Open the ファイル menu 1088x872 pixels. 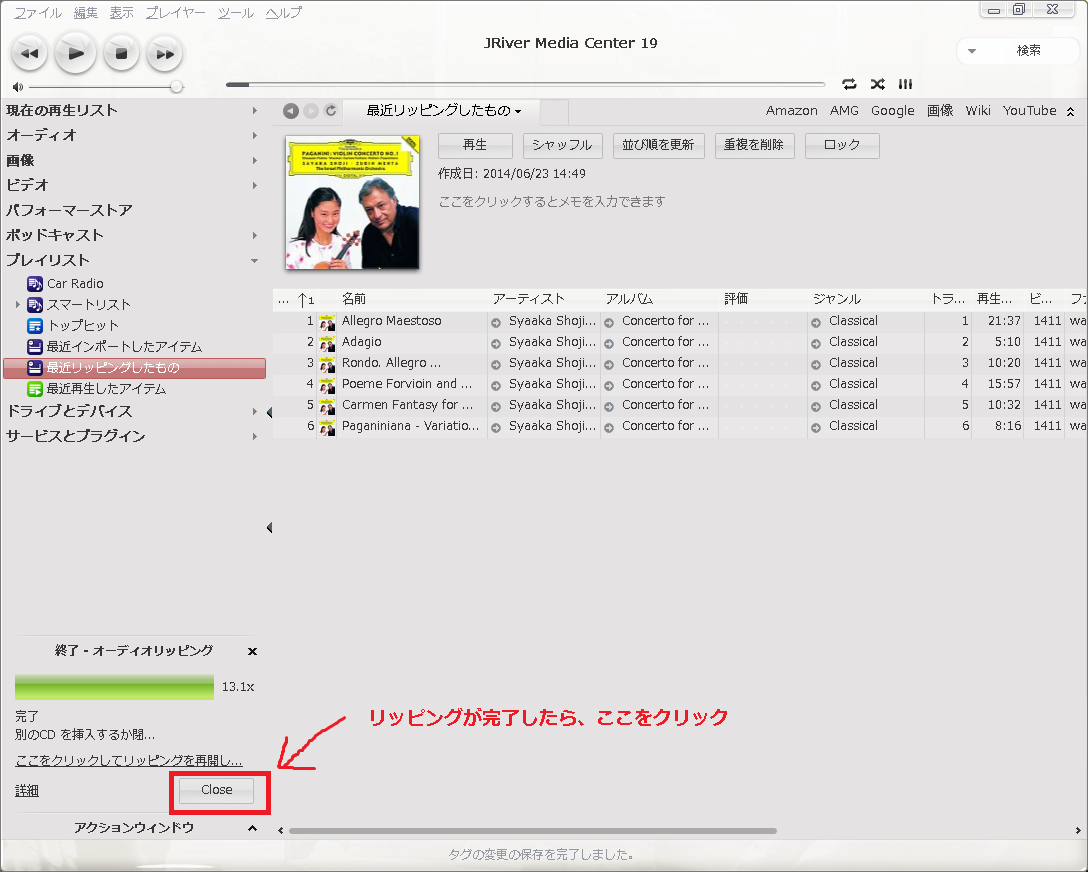pos(37,13)
